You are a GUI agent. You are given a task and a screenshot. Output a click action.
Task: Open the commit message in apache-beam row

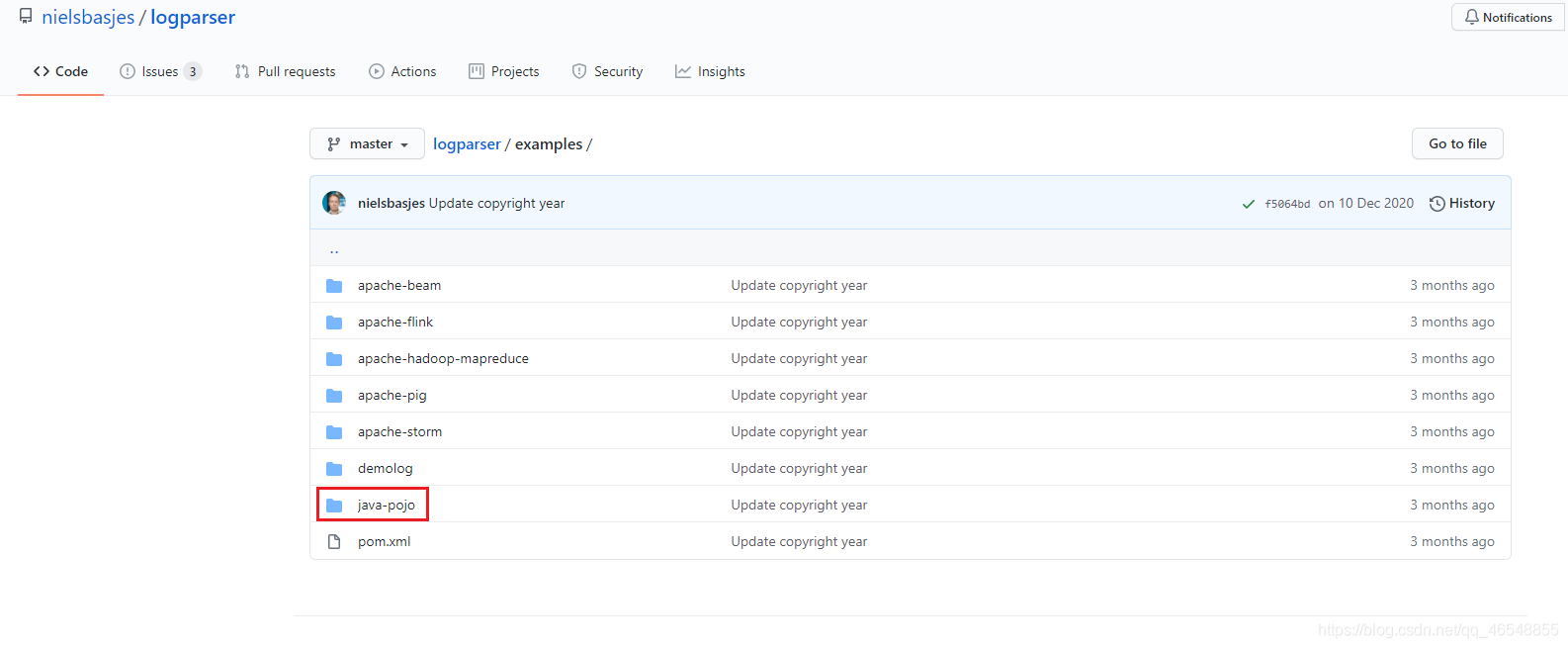coord(799,285)
